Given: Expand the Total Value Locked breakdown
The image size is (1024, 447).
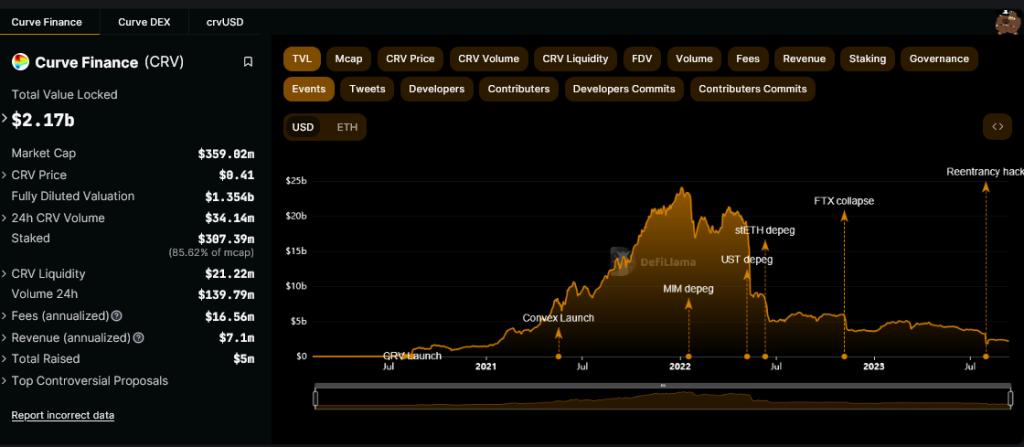Looking at the screenshot, I should click(x=5, y=121).
